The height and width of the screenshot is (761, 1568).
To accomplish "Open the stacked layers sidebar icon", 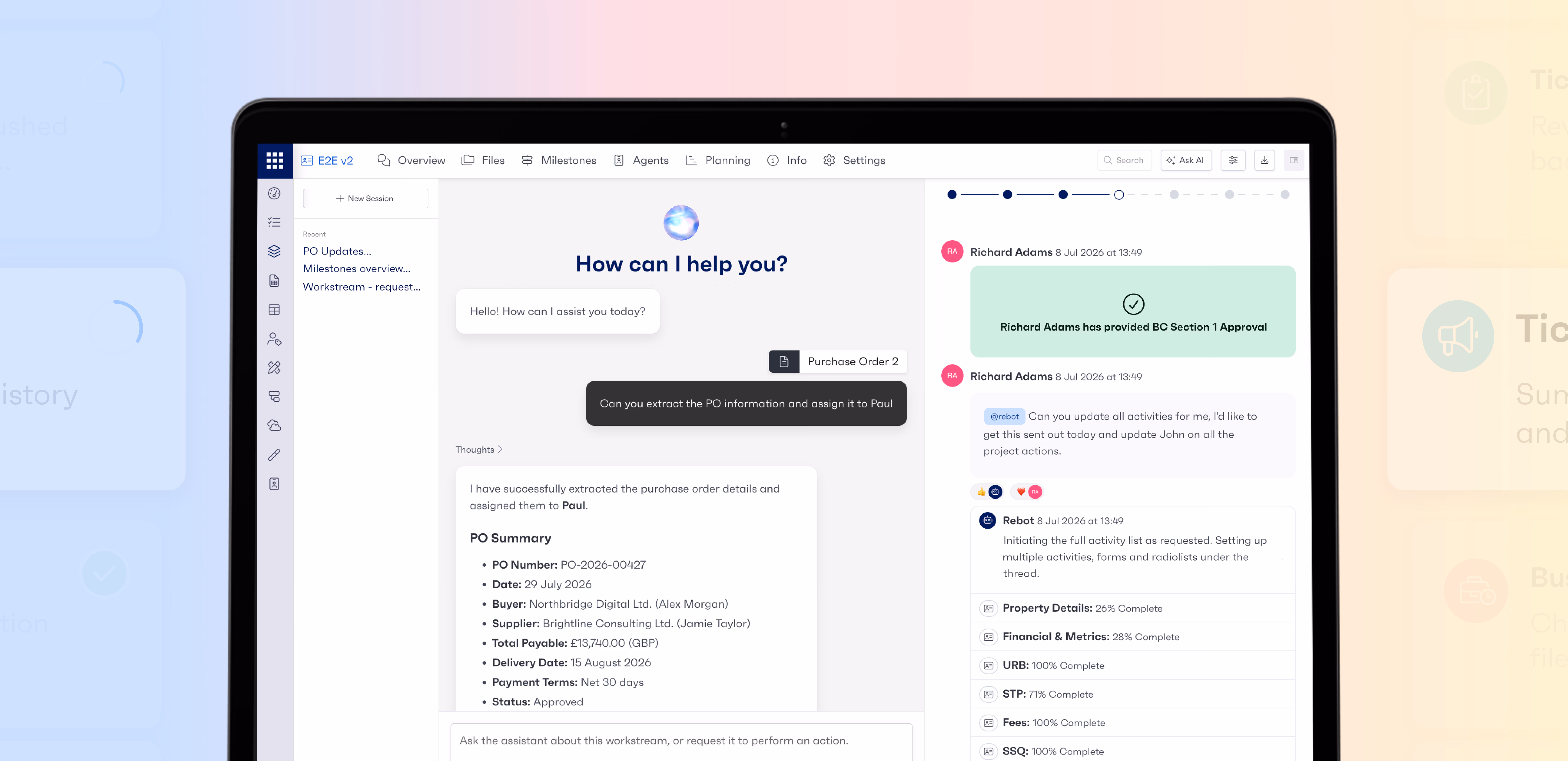I will pyautogui.click(x=275, y=251).
